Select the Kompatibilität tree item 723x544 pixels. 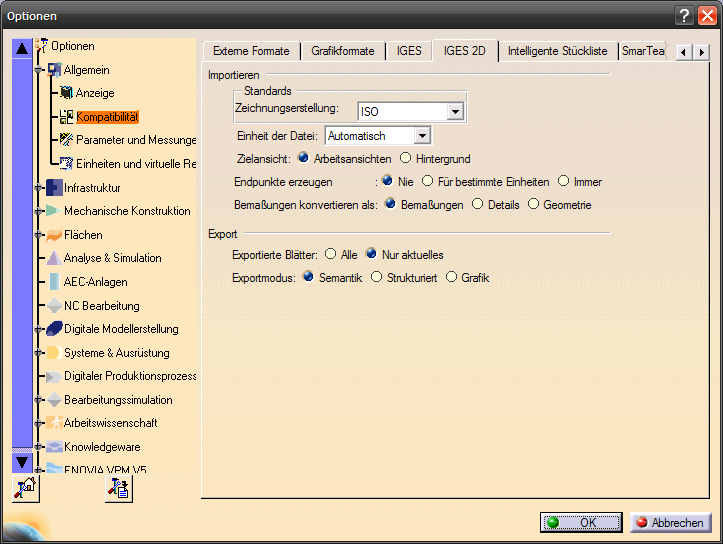[107, 117]
